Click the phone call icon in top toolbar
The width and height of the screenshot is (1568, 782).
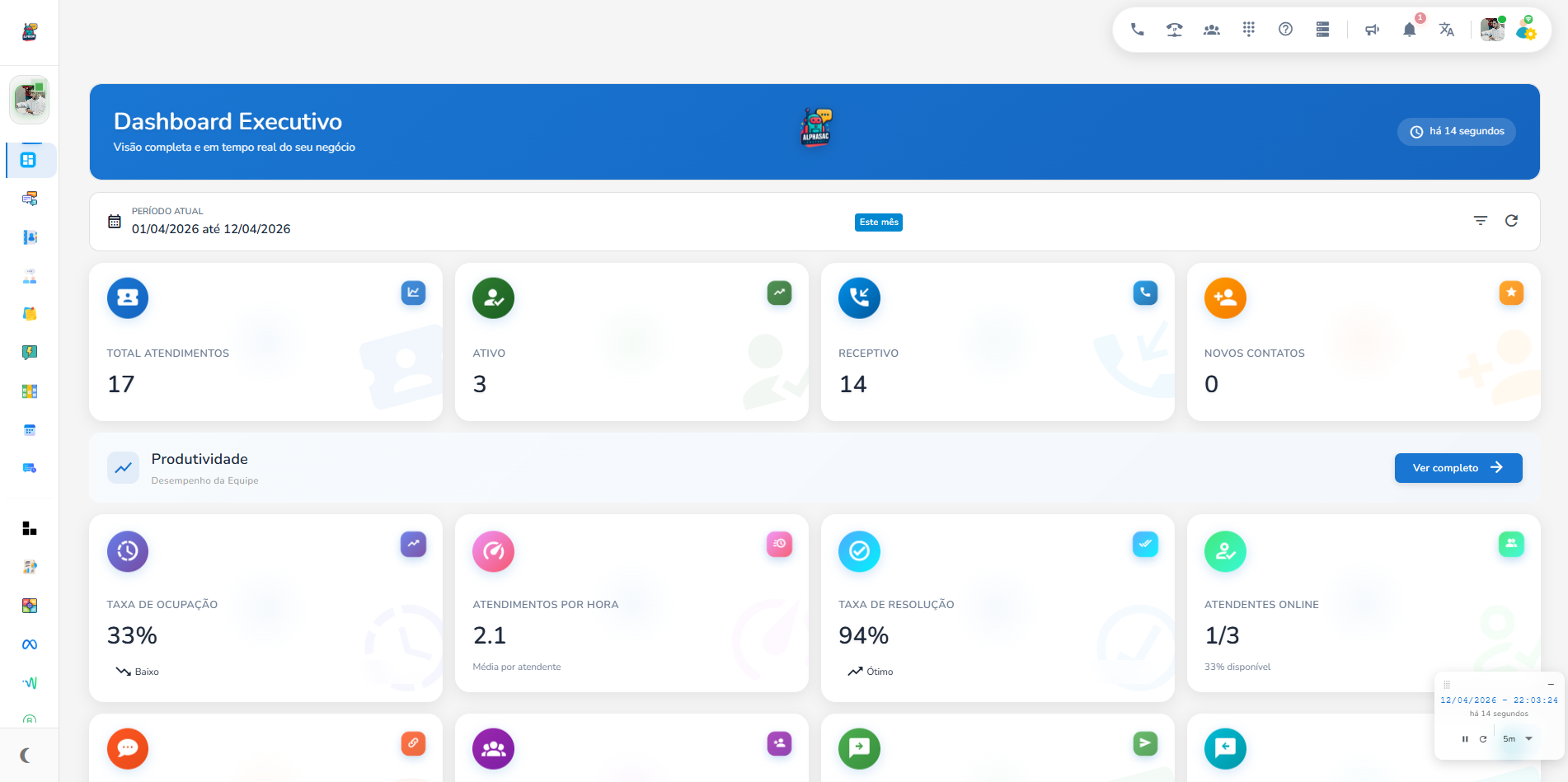1137,30
